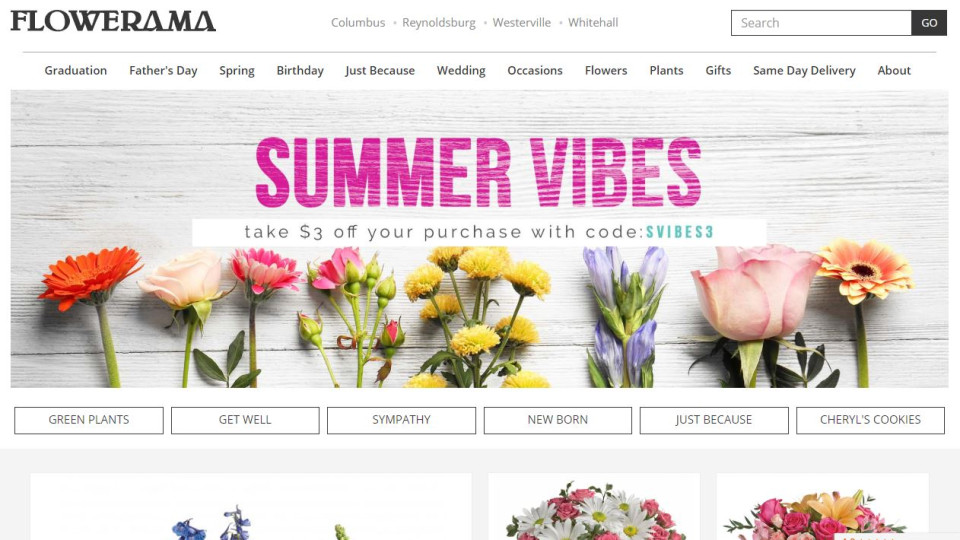Click the Flowerama logo
This screenshot has width=960, height=540.
pos(113,21)
